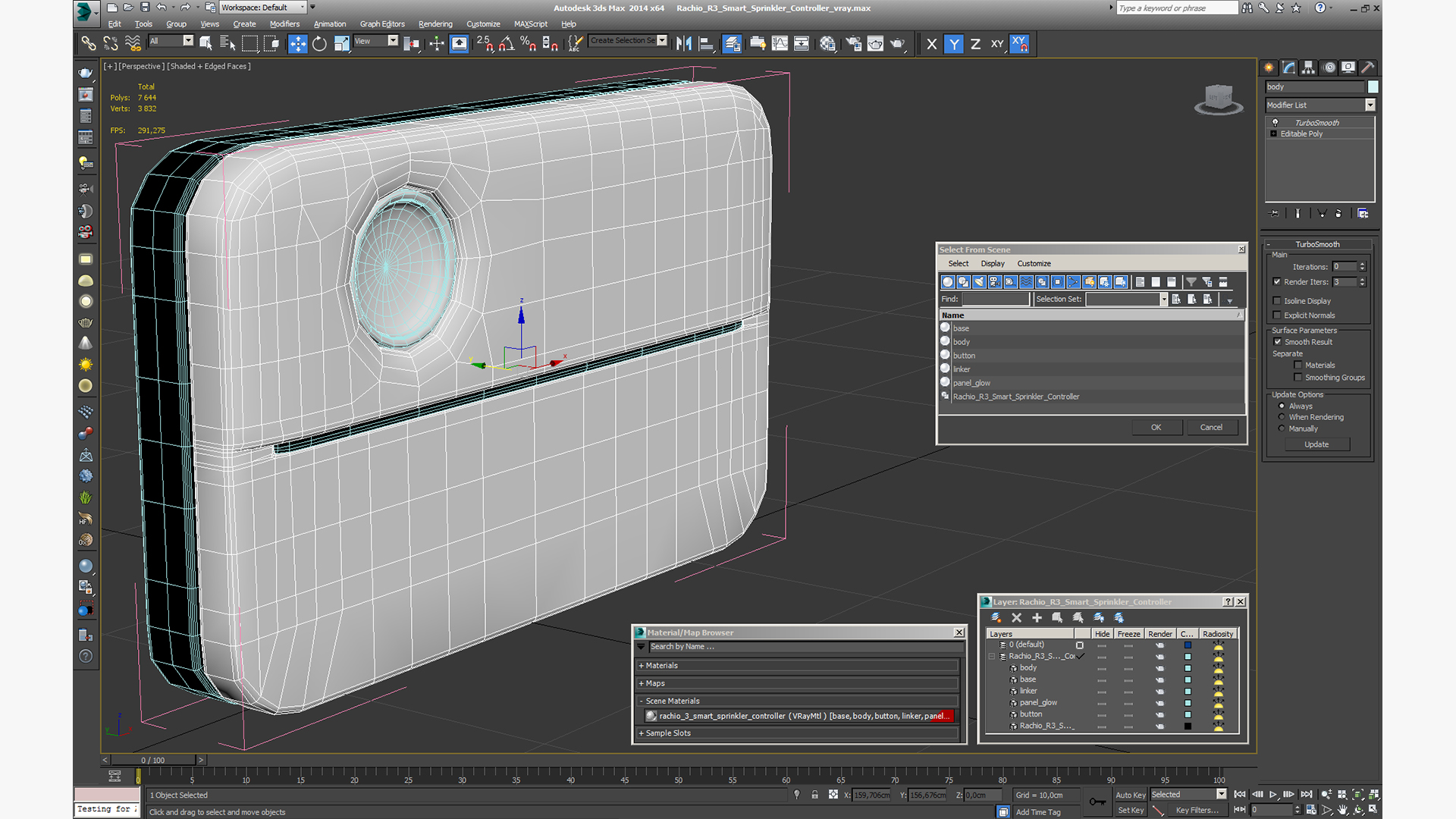Open the Material Editor icon
Image resolution: width=1456 pixels, height=819 pixels.
[827, 44]
